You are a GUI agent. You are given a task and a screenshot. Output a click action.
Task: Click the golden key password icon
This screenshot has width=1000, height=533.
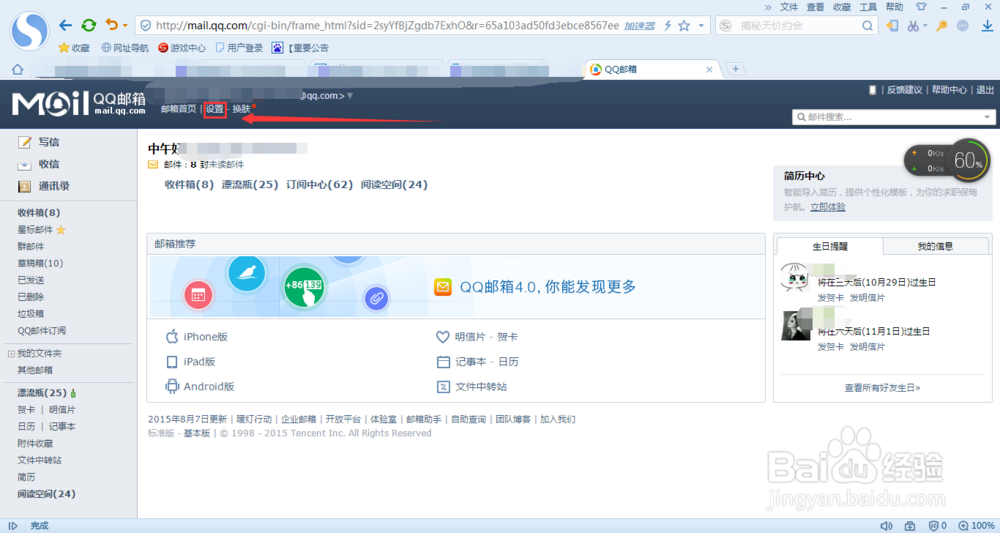(x=941, y=26)
